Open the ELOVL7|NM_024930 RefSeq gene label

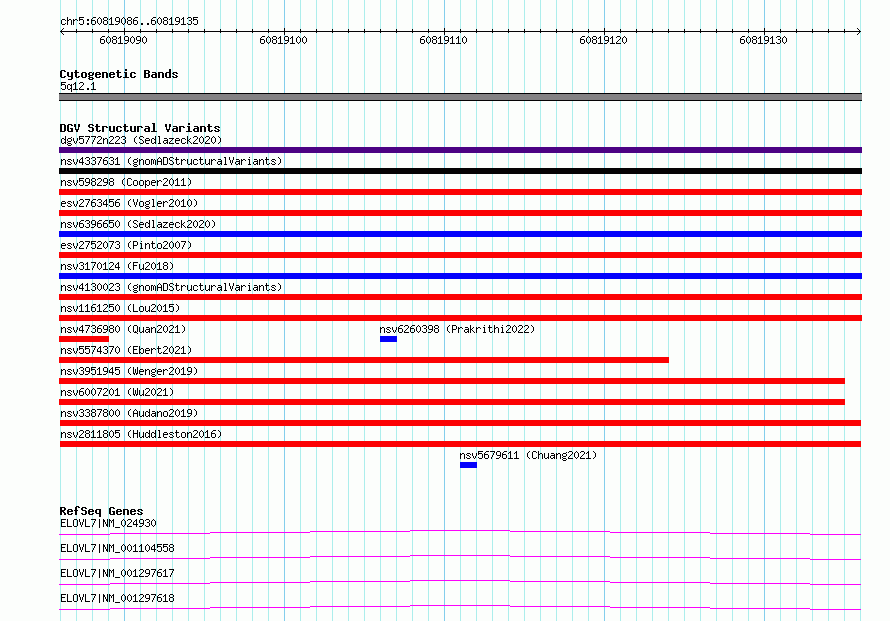(108, 523)
